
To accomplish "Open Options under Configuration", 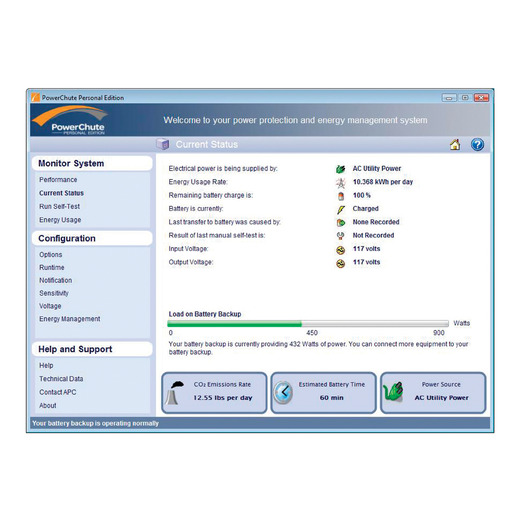I will (51, 255).
